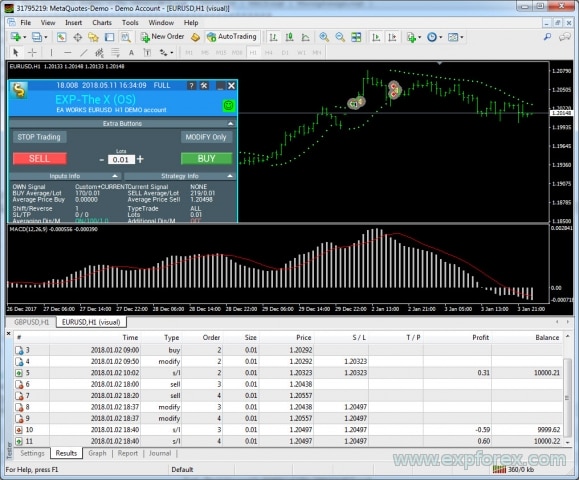Tile chart windows icon
The height and width of the screenshot is (480, 579).
pyautogui.click(x=356, y=37)
